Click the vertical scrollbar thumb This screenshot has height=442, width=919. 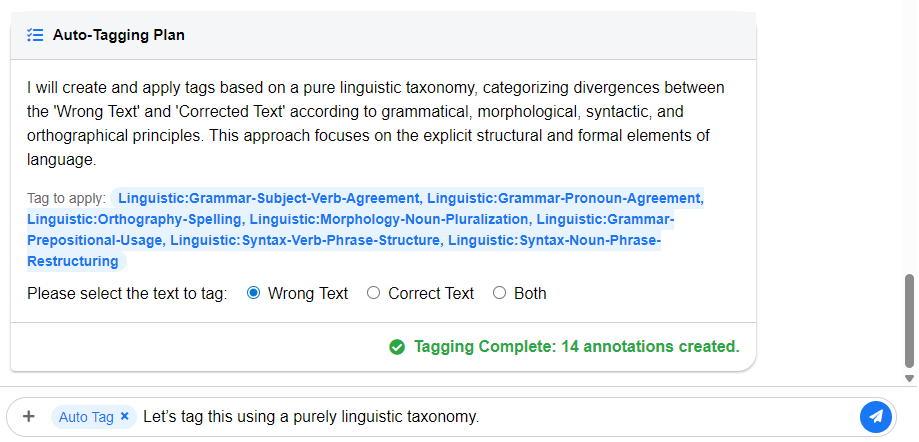pos(909,320)
